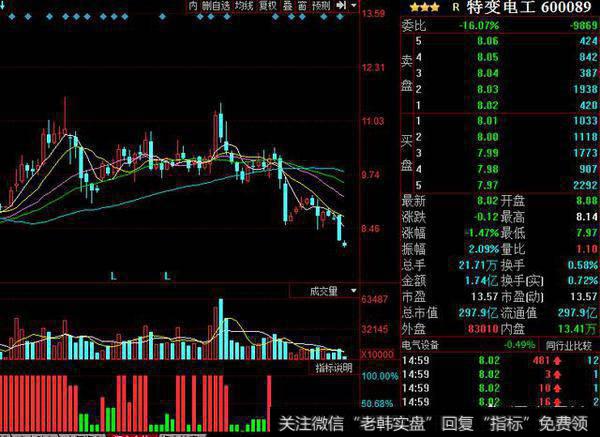Image resolution: width=600 pixels, height=437 pixels.
Task: Toggle the 均线 moving average lines
Action: 244,6
